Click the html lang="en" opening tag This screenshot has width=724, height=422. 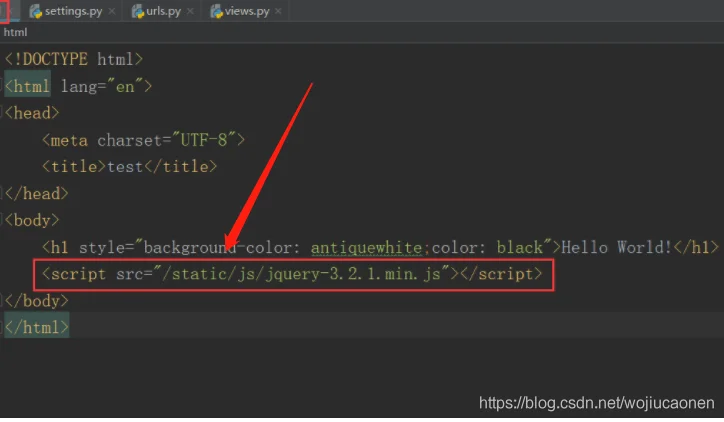click(78, 86)
